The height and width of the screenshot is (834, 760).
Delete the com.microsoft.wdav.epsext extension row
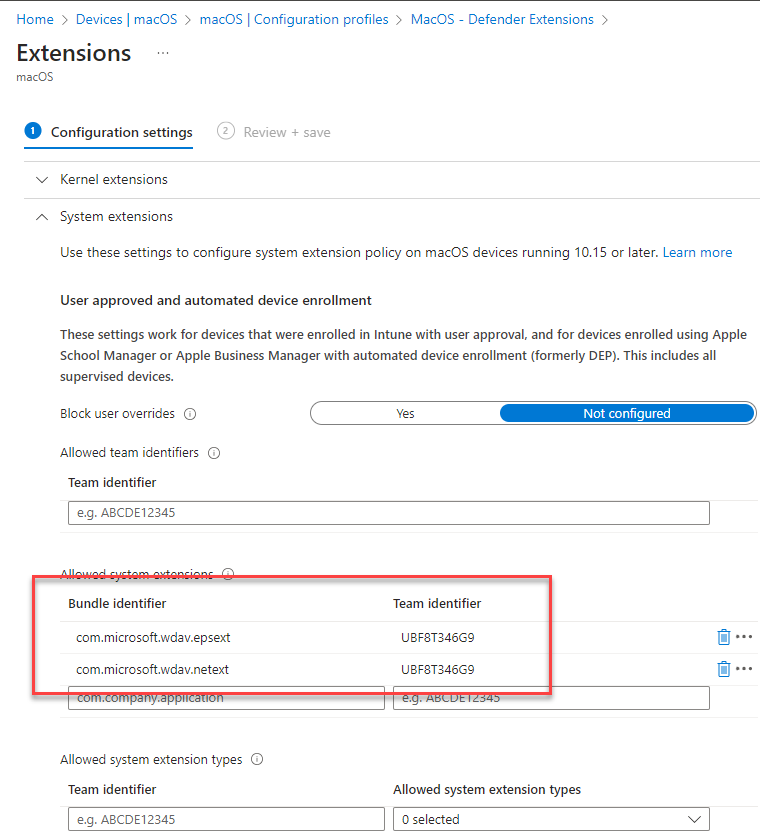[x=723, y=637]
